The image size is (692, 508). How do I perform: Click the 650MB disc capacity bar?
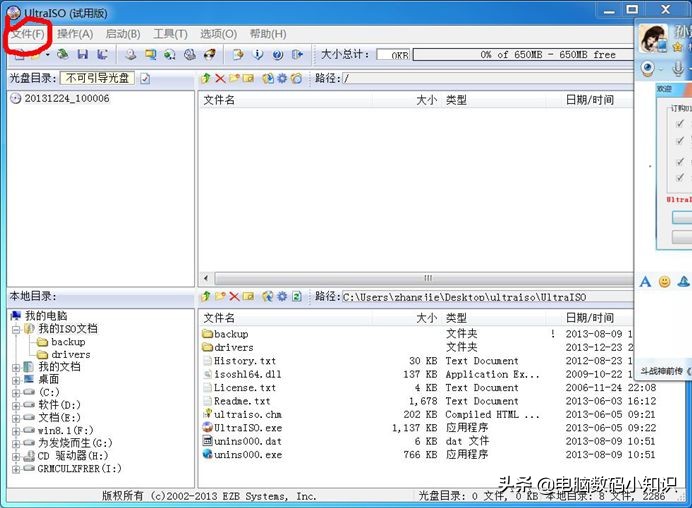[x=520, y=55]
